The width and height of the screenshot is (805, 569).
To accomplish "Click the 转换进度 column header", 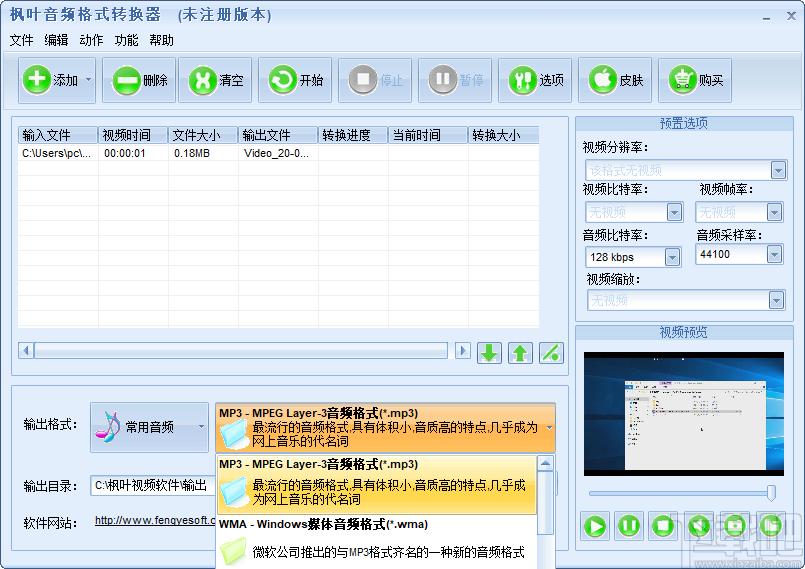I will [353, 135].
